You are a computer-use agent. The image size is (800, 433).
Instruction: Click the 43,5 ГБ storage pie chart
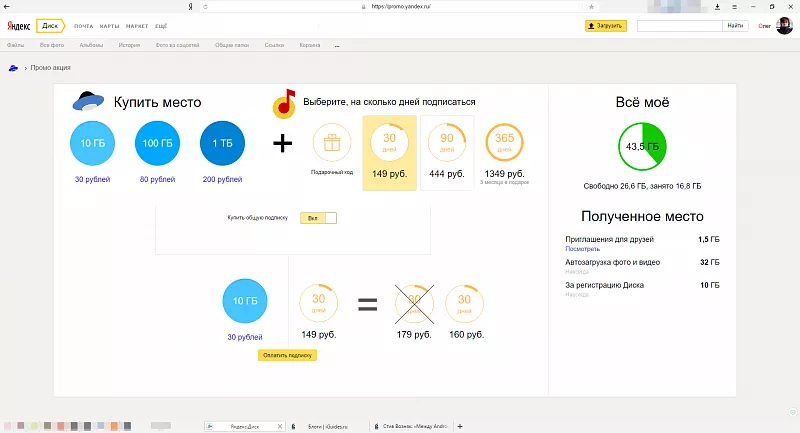click(x=642, y=146)
